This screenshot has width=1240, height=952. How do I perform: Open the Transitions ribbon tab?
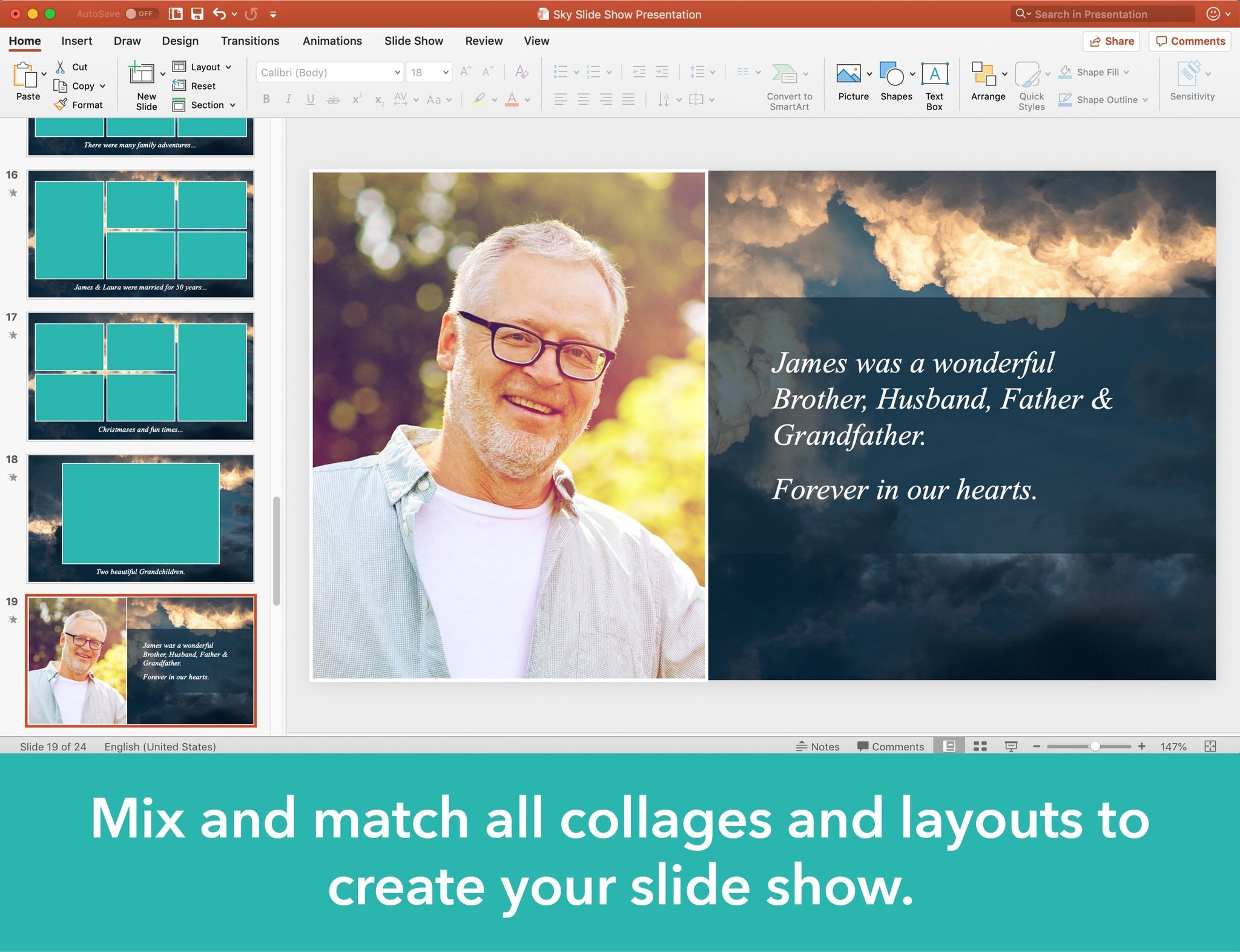click(250, 41)
